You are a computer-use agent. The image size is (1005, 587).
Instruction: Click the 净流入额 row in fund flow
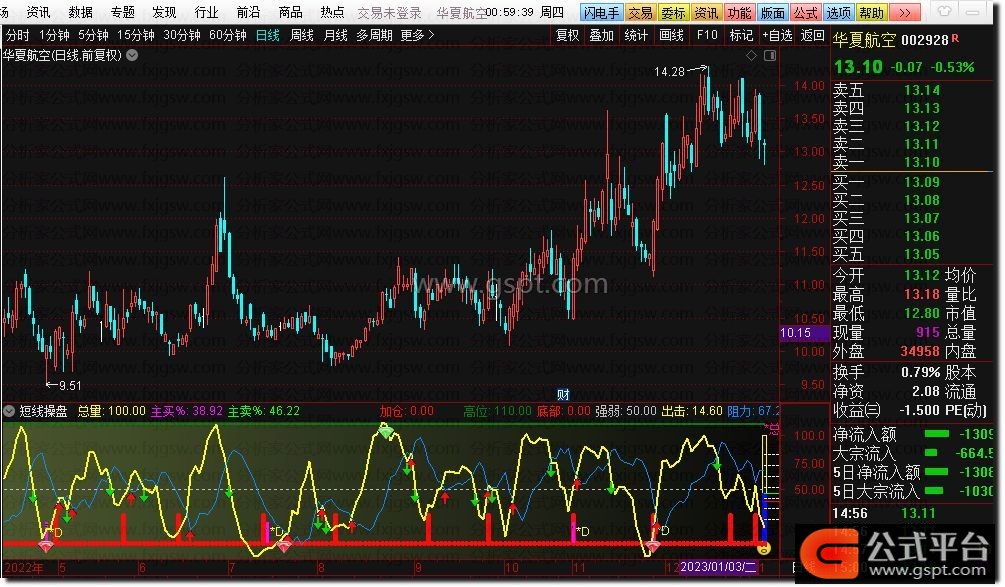click(x=913, y=434)
